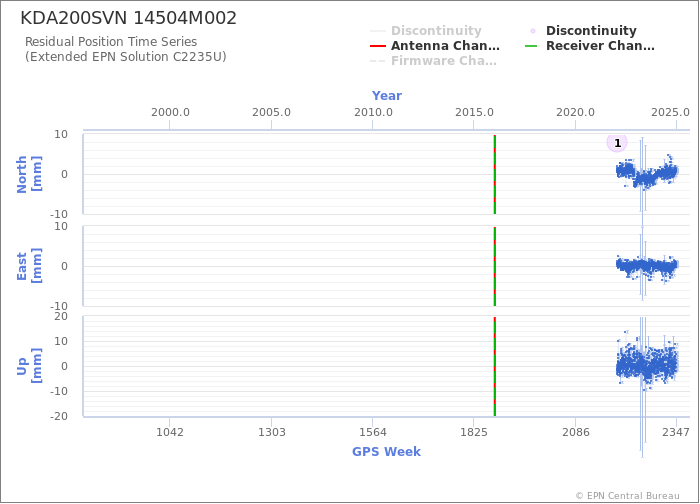Toggle the Antenna Change legend entry
This screenshot has width=700, height=504.
pyautogui.click(x=435, y=46)
